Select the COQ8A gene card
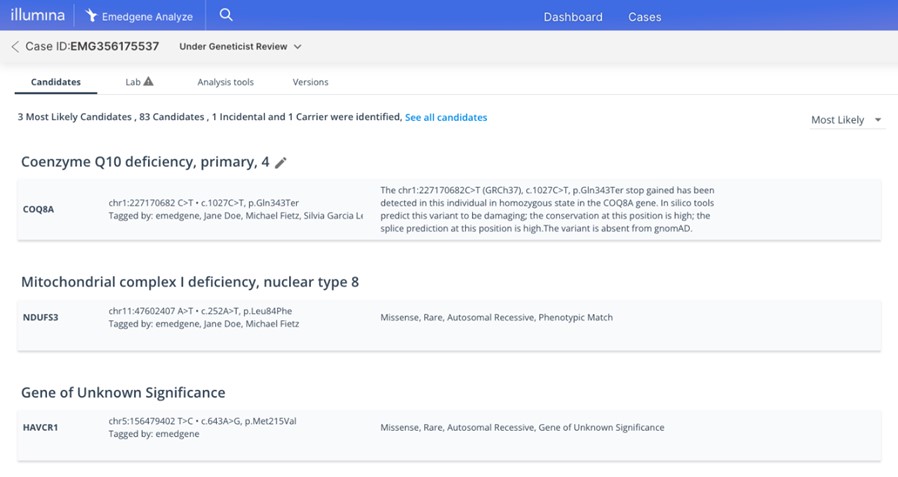This screenshot has width=898, height=477. pos(39,209)
